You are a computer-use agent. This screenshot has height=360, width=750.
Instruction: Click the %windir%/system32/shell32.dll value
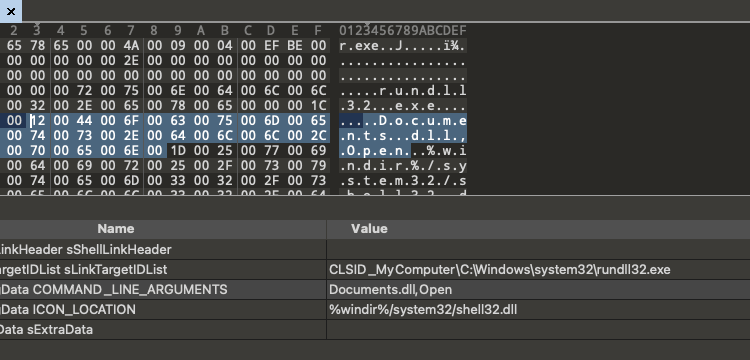click(423, 310)
